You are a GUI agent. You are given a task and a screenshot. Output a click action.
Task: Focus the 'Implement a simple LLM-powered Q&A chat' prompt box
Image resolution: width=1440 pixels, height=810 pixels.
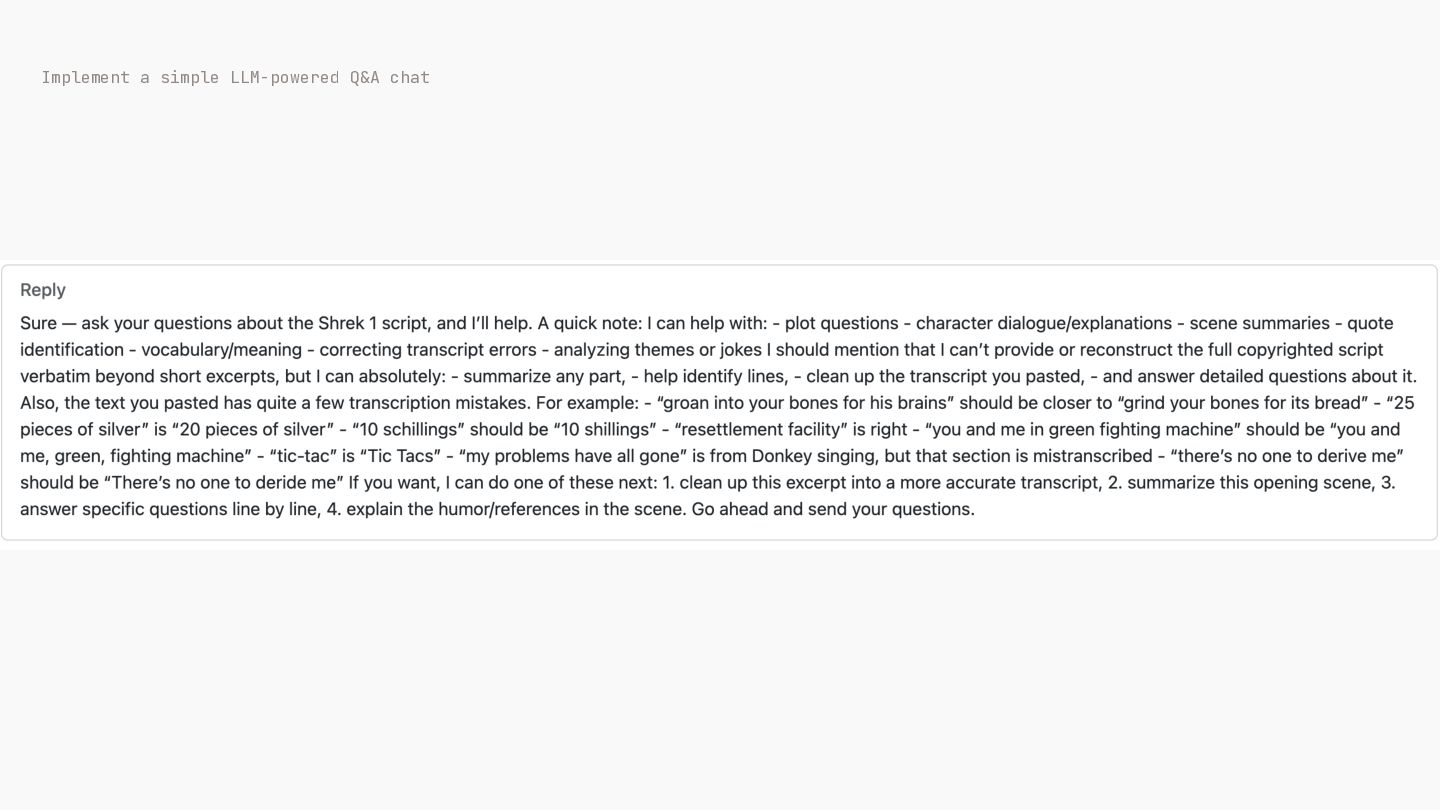pyautogui.click(x=236, y=78)
